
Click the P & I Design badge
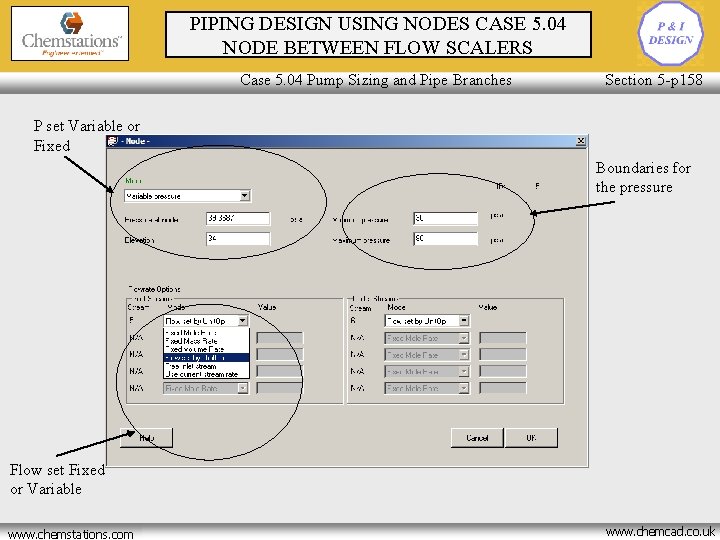tap(670, 33)
